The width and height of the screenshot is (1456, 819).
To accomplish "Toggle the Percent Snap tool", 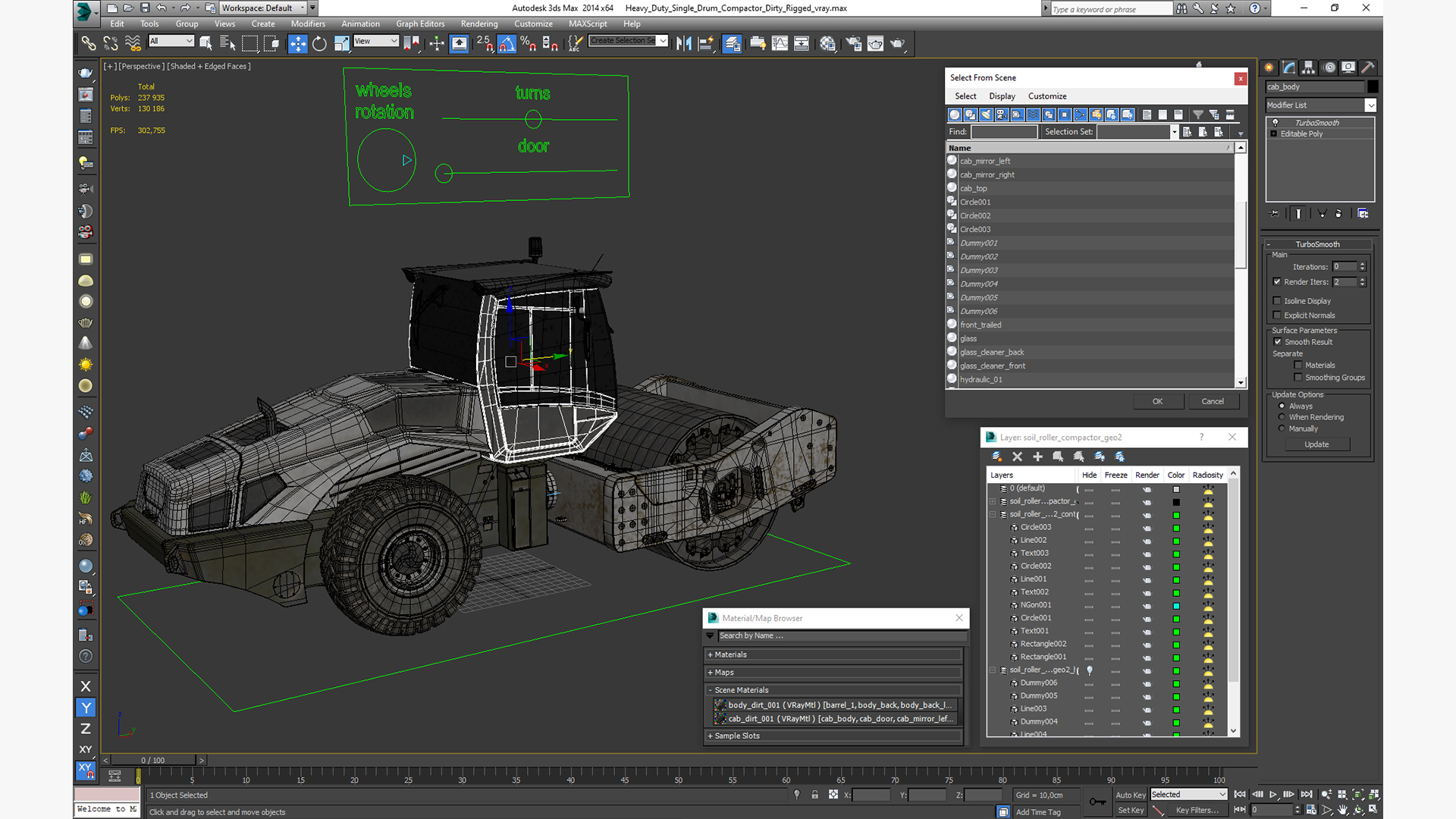I will click(529, 43).
